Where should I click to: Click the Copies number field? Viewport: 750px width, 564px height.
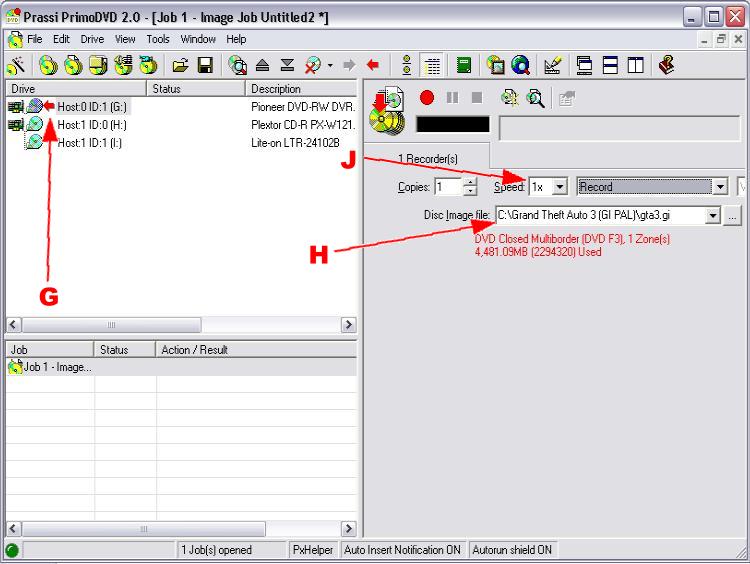(x=449, y=187)
